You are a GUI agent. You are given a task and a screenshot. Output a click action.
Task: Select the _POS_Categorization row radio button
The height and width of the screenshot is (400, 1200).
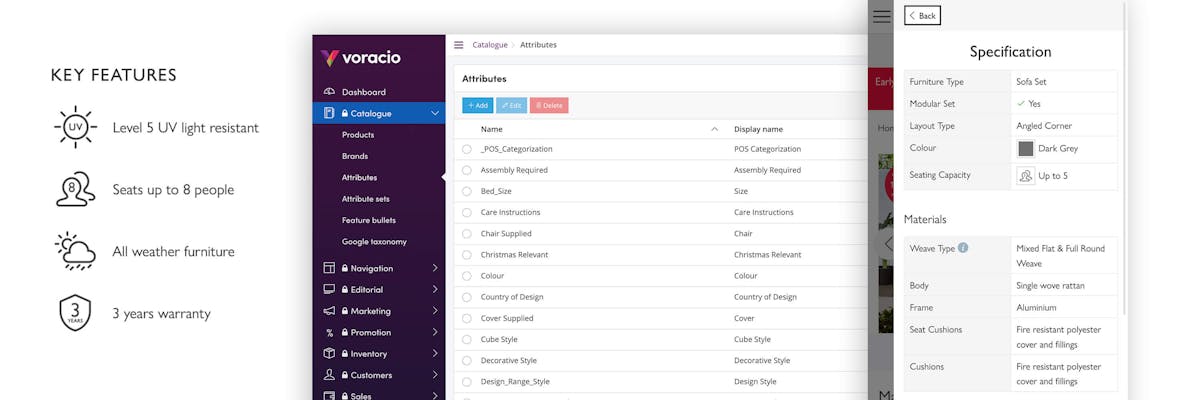[x=467, y=149]
